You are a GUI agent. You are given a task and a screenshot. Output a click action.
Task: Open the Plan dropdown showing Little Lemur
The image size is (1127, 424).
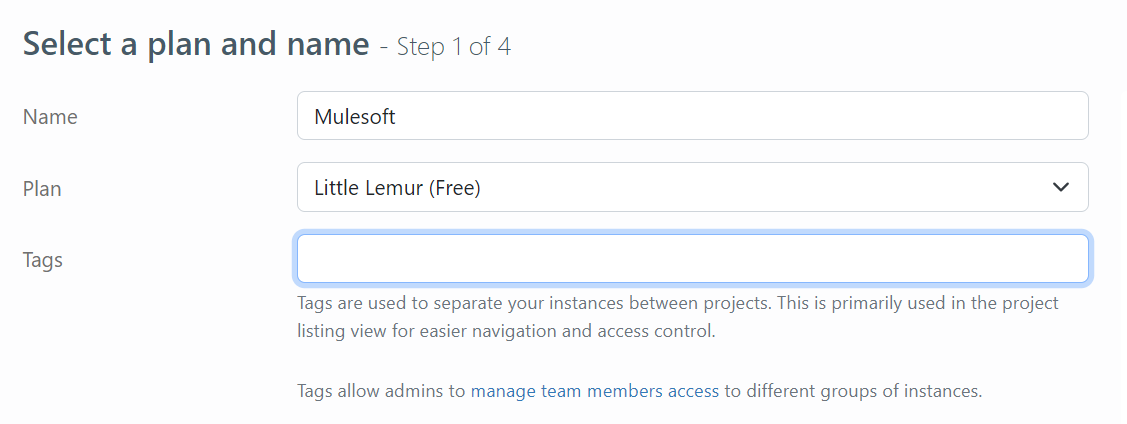(x=692, y=187)
